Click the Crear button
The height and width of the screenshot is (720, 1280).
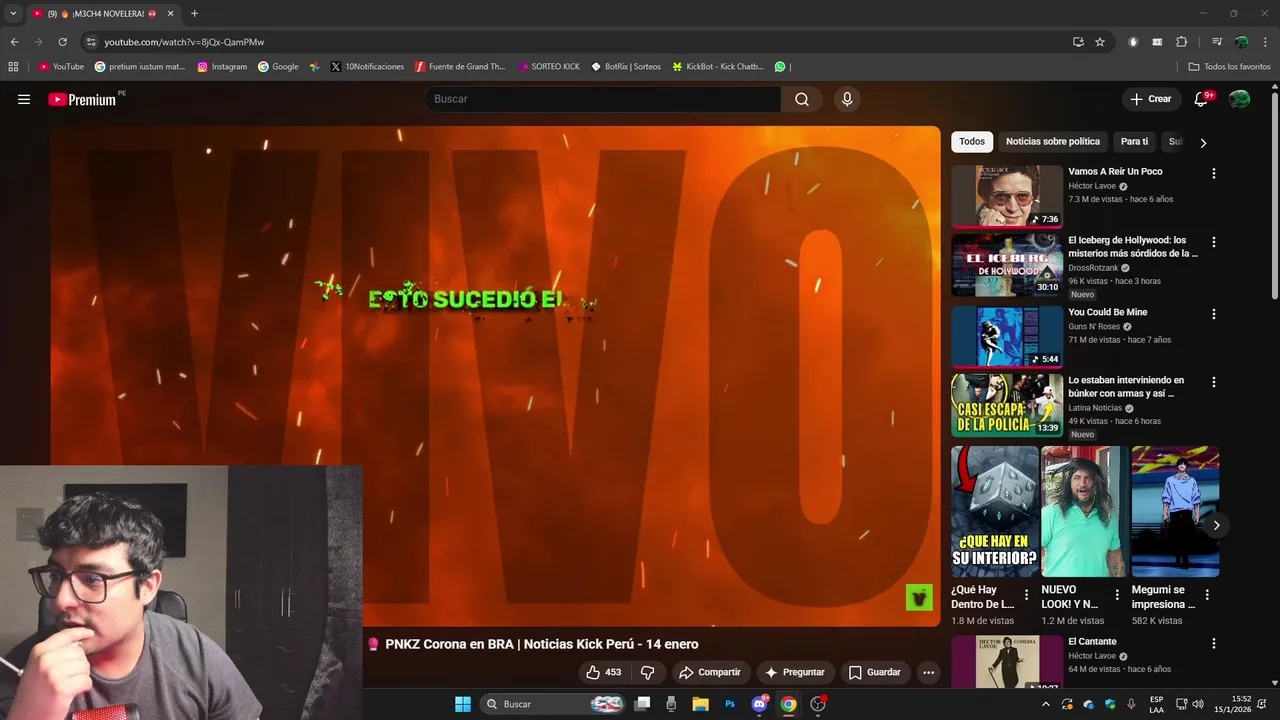1150,99
